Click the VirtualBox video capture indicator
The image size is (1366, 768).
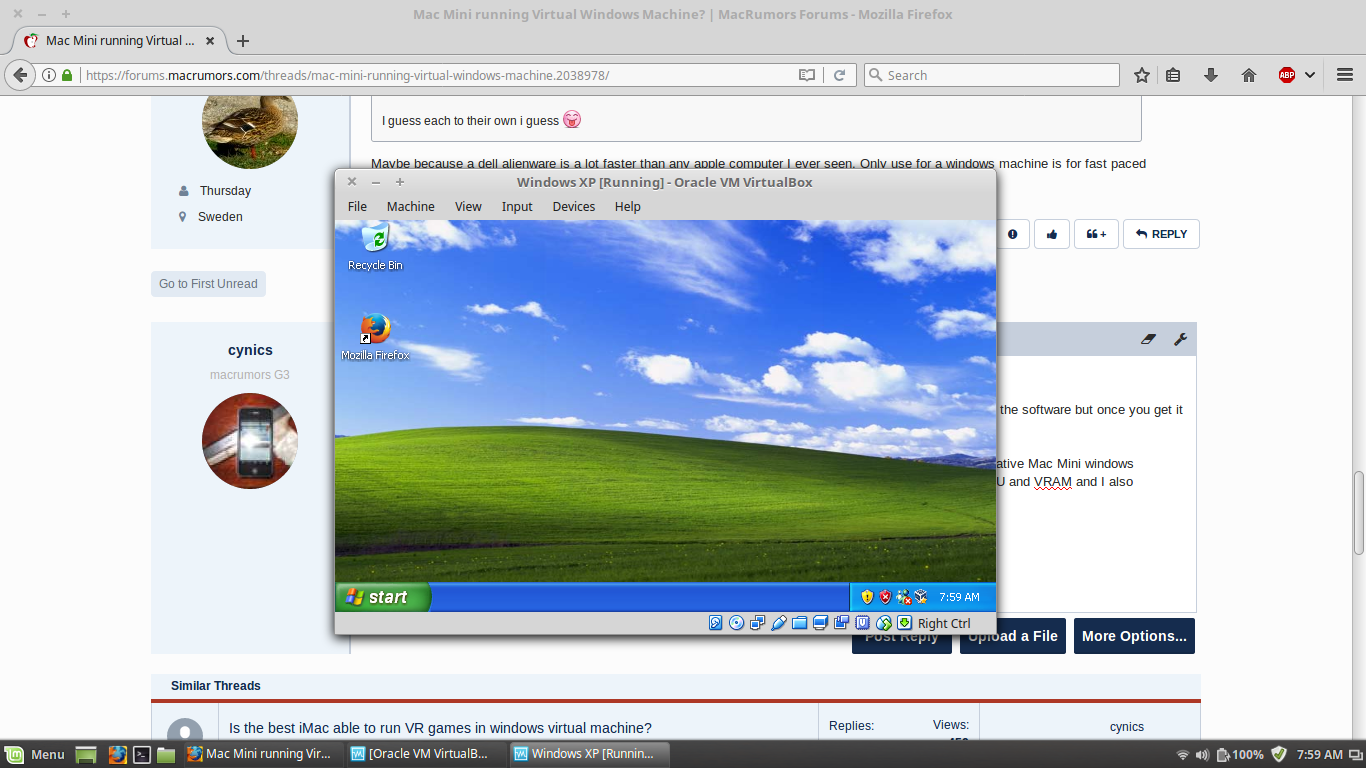tap(842, 623)
